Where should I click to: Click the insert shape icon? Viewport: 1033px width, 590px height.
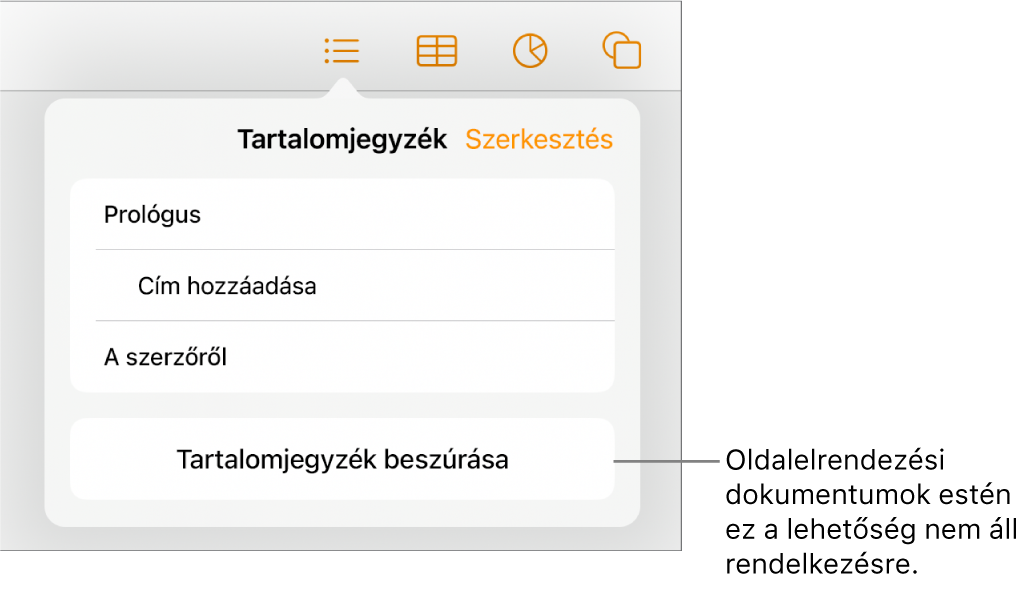pos(622,51)
